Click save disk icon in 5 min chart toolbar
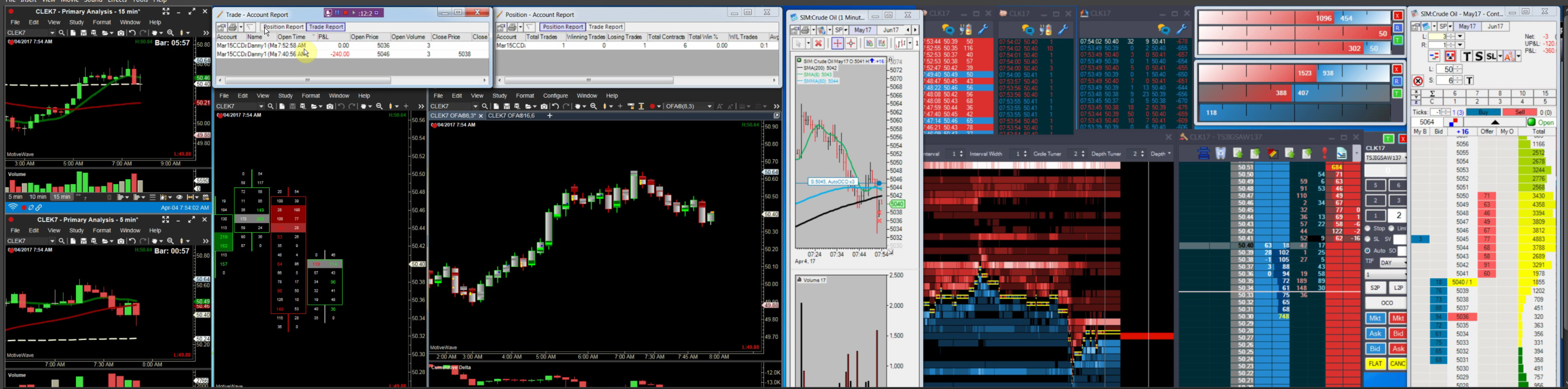 pos(84,241)
